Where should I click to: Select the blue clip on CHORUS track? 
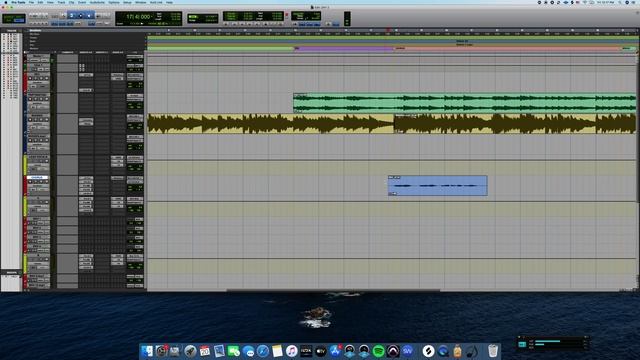pyautogui.click(x=438, y=186)
